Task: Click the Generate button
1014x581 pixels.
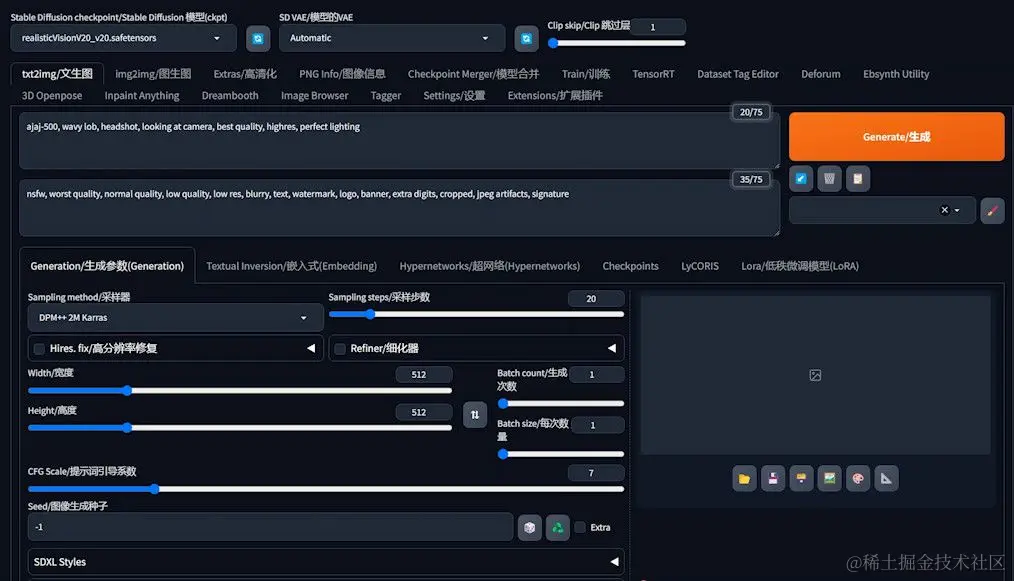Action: 896,137
